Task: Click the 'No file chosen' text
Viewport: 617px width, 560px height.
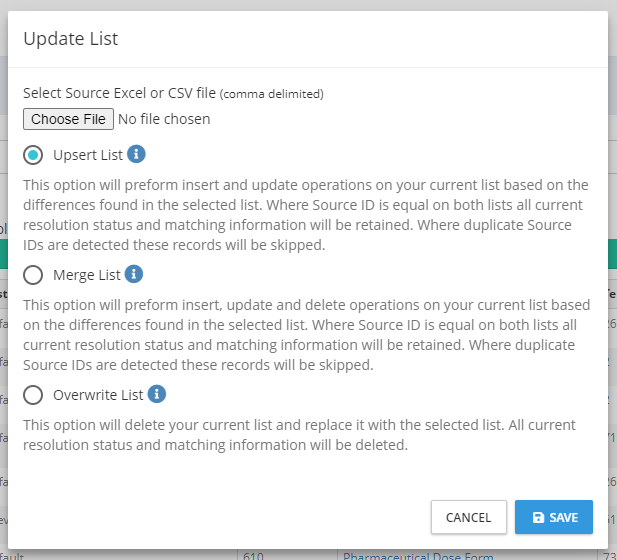Action: click(x=164, y=119)
